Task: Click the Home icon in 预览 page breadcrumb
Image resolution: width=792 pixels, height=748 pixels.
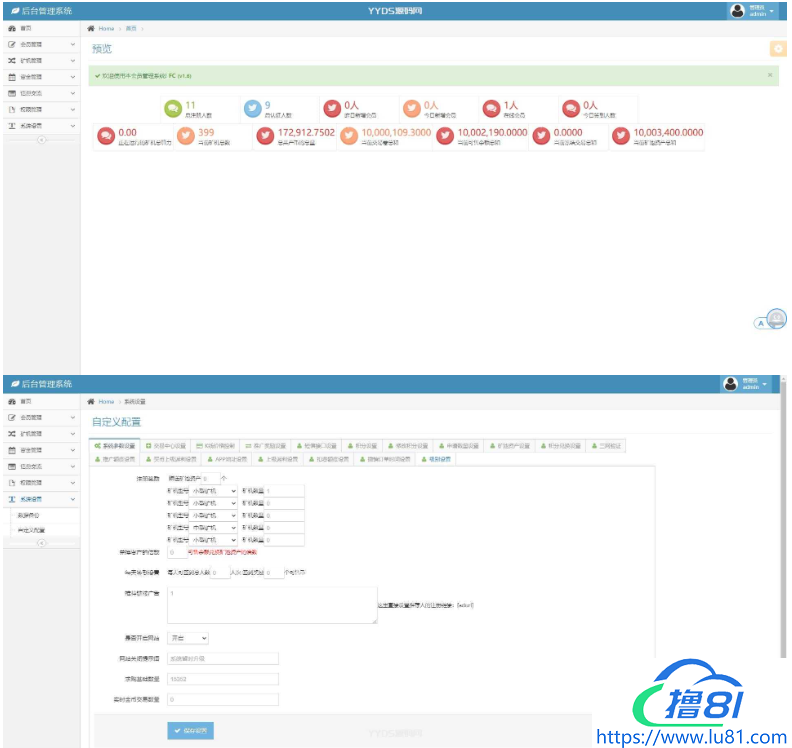Action: 92,29
